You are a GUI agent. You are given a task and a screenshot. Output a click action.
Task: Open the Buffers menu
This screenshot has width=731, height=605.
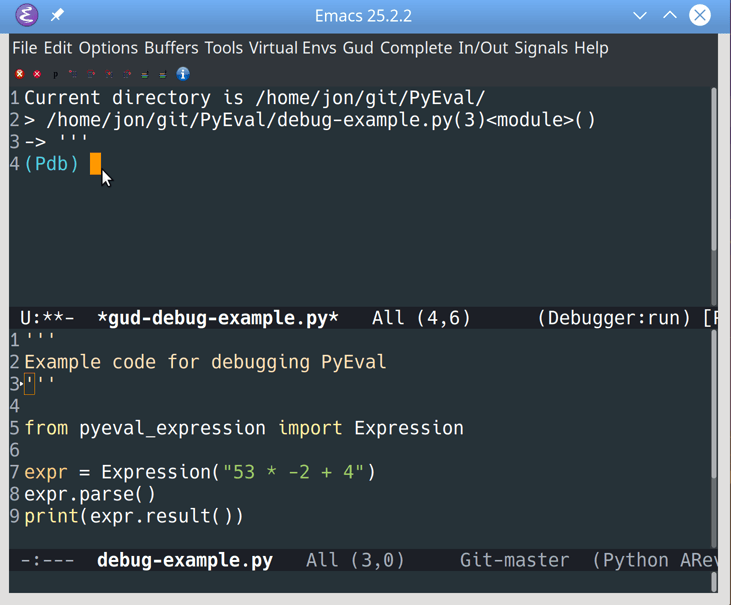[171, 48]
